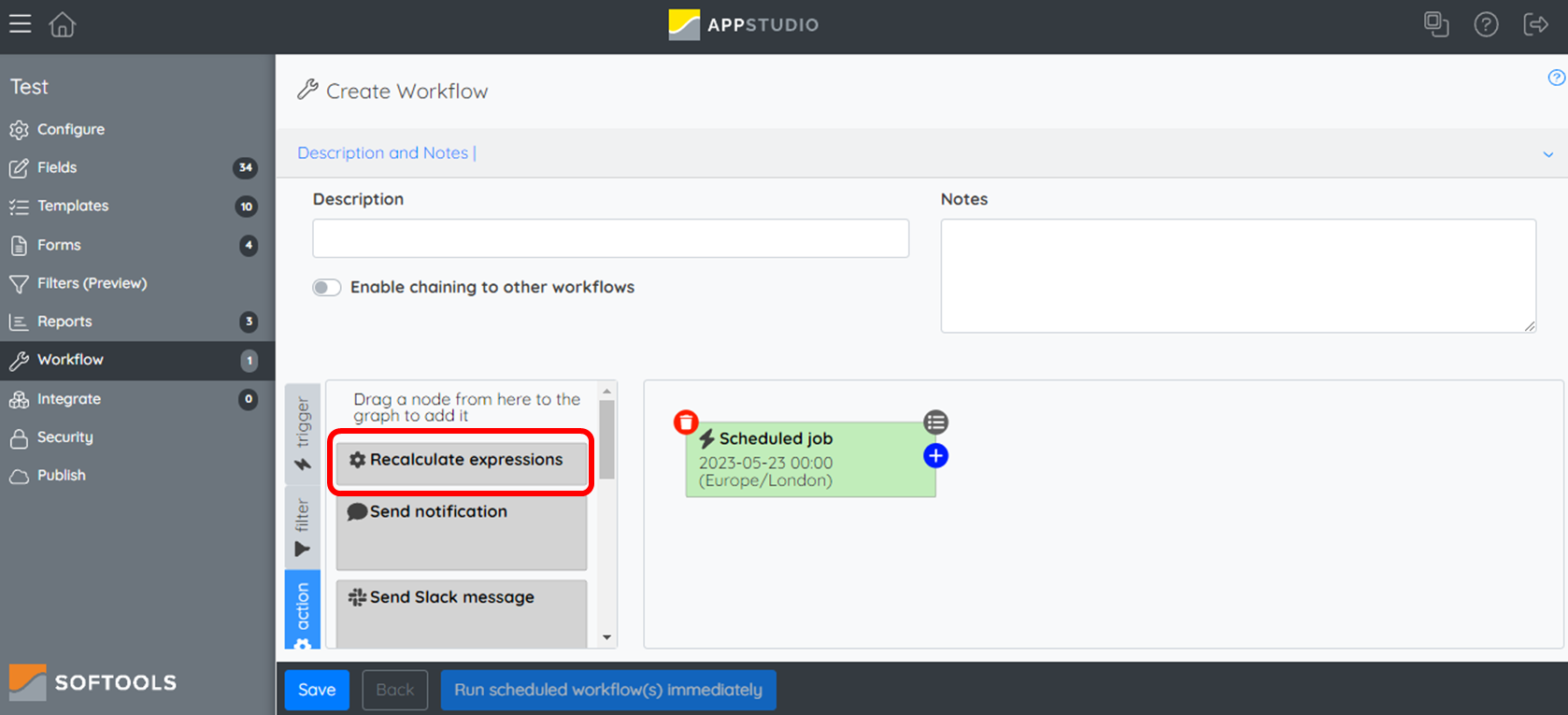Click Templates count badge 10
This screenshot has height=715, width=1568.
point(247,207)
